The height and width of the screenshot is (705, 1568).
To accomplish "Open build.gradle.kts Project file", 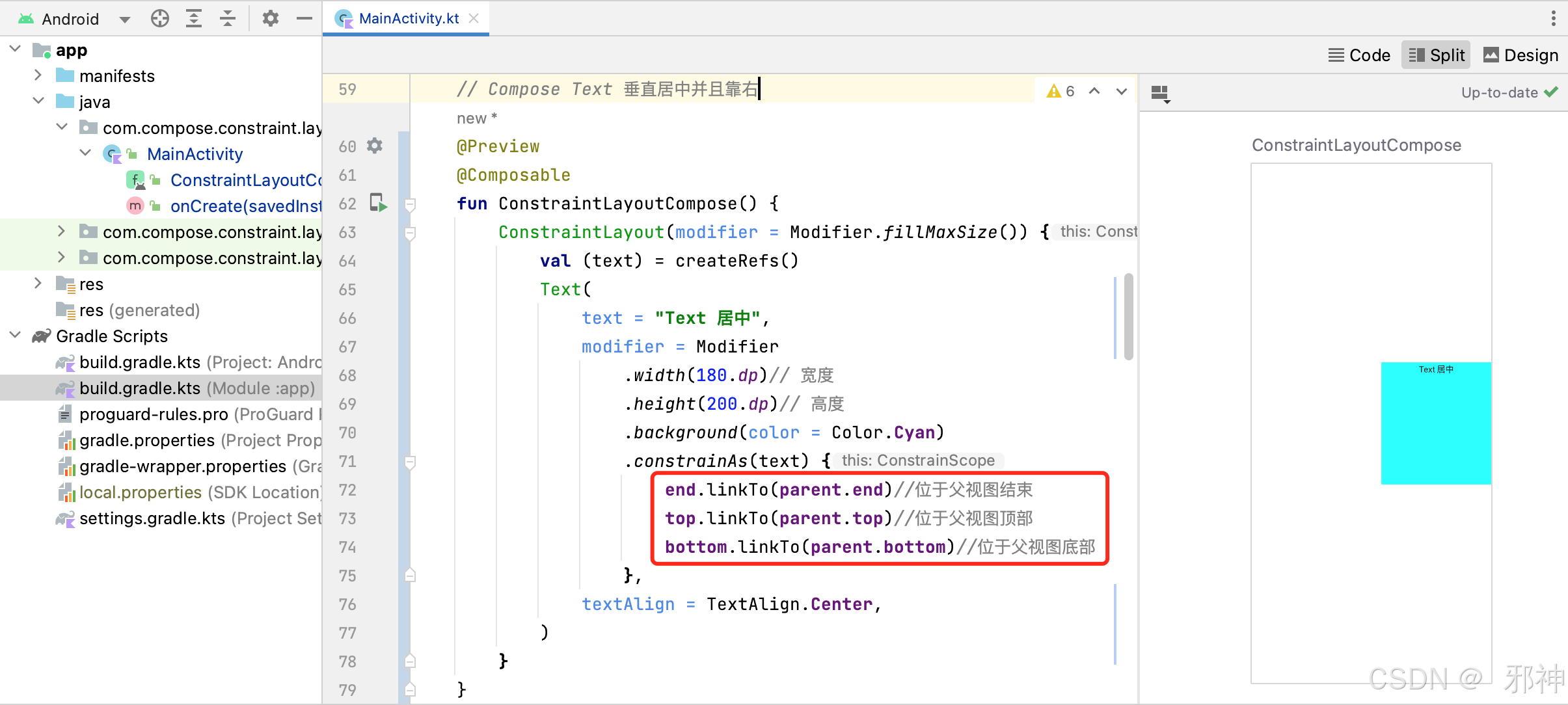I will tap(200, 362).
